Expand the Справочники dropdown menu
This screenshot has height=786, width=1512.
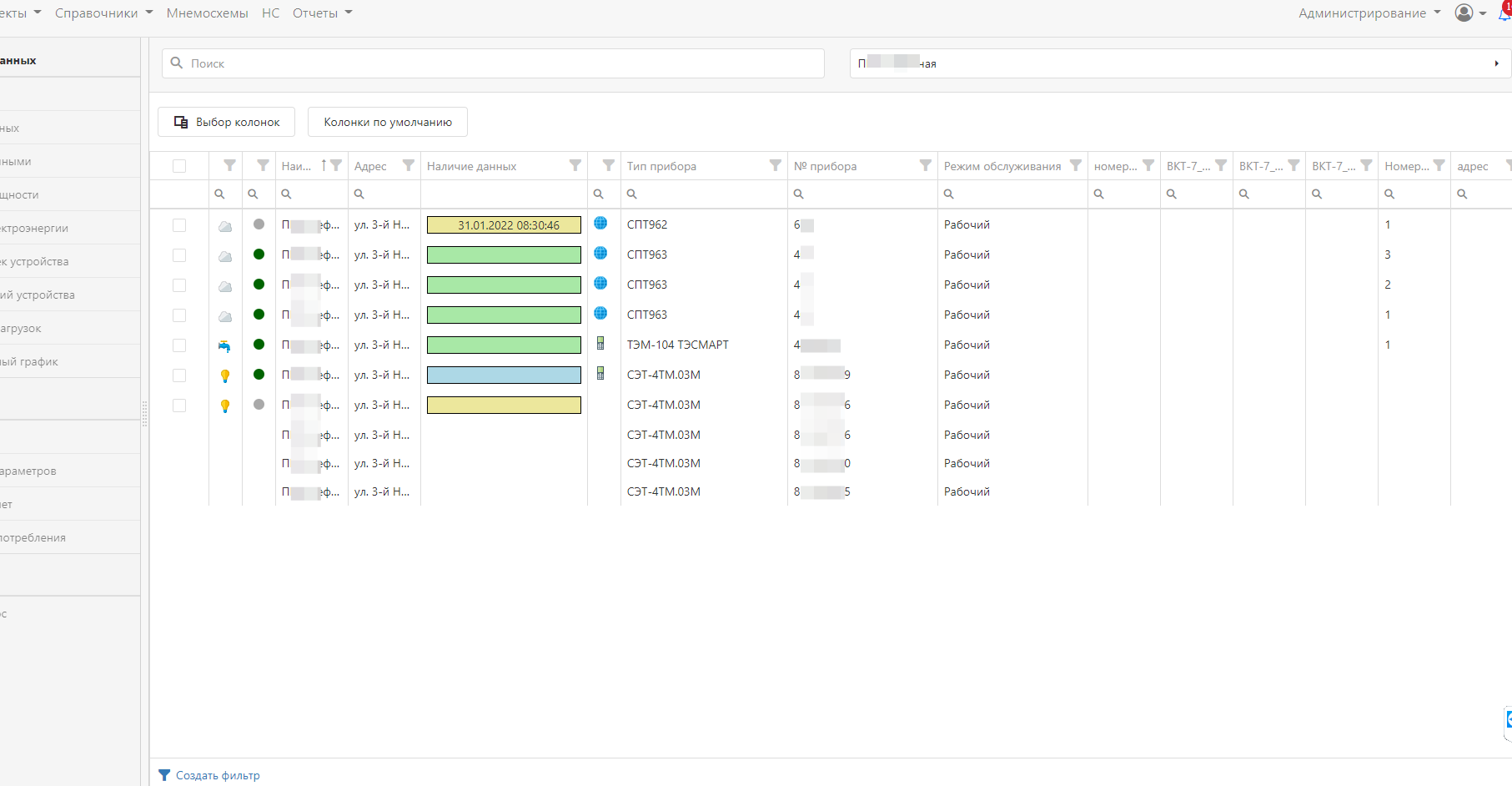pos(103,13)
